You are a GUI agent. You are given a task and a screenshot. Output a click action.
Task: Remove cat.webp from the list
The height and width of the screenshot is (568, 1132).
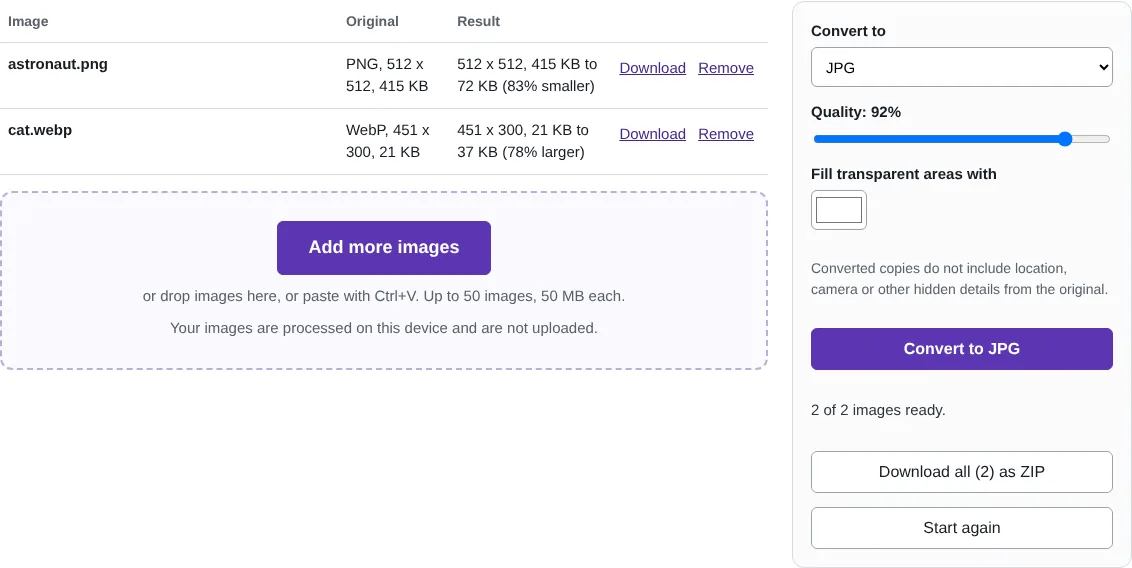[x=726, y=134]
